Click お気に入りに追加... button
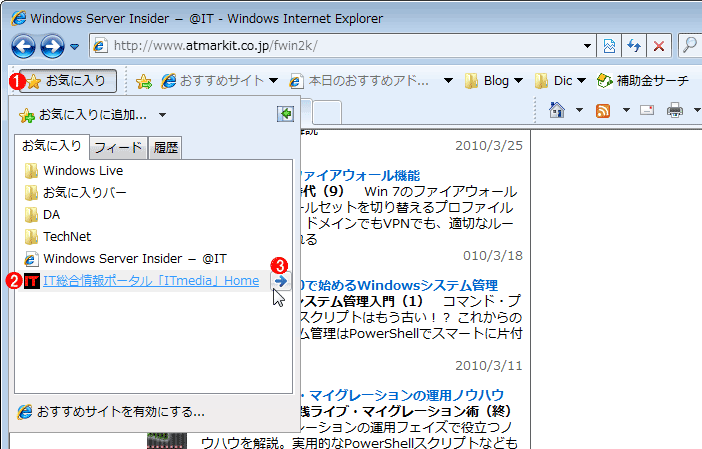Image resolution: width=702 pixels, height=449 pixels. 83,115
